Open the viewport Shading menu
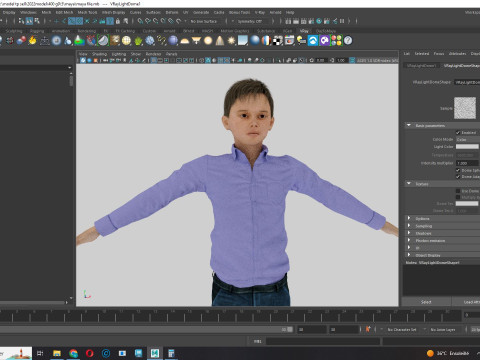This screenshot has height=360, width=480. point(99,54)
